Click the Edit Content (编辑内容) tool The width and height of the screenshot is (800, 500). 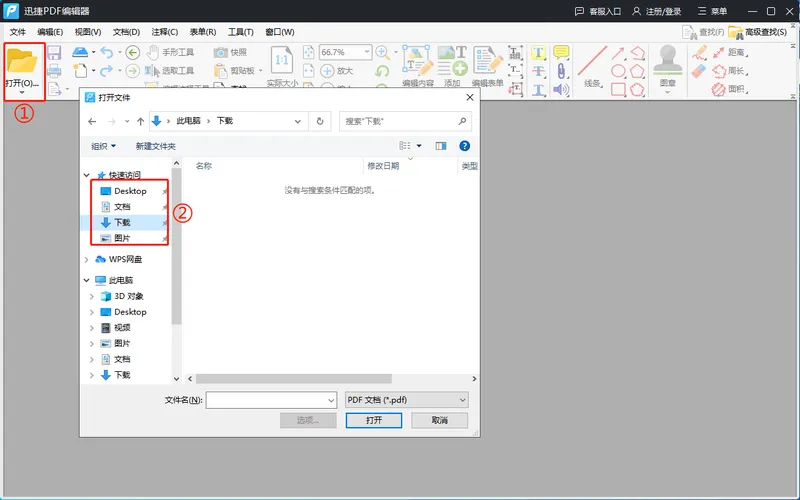pos(418,65)
